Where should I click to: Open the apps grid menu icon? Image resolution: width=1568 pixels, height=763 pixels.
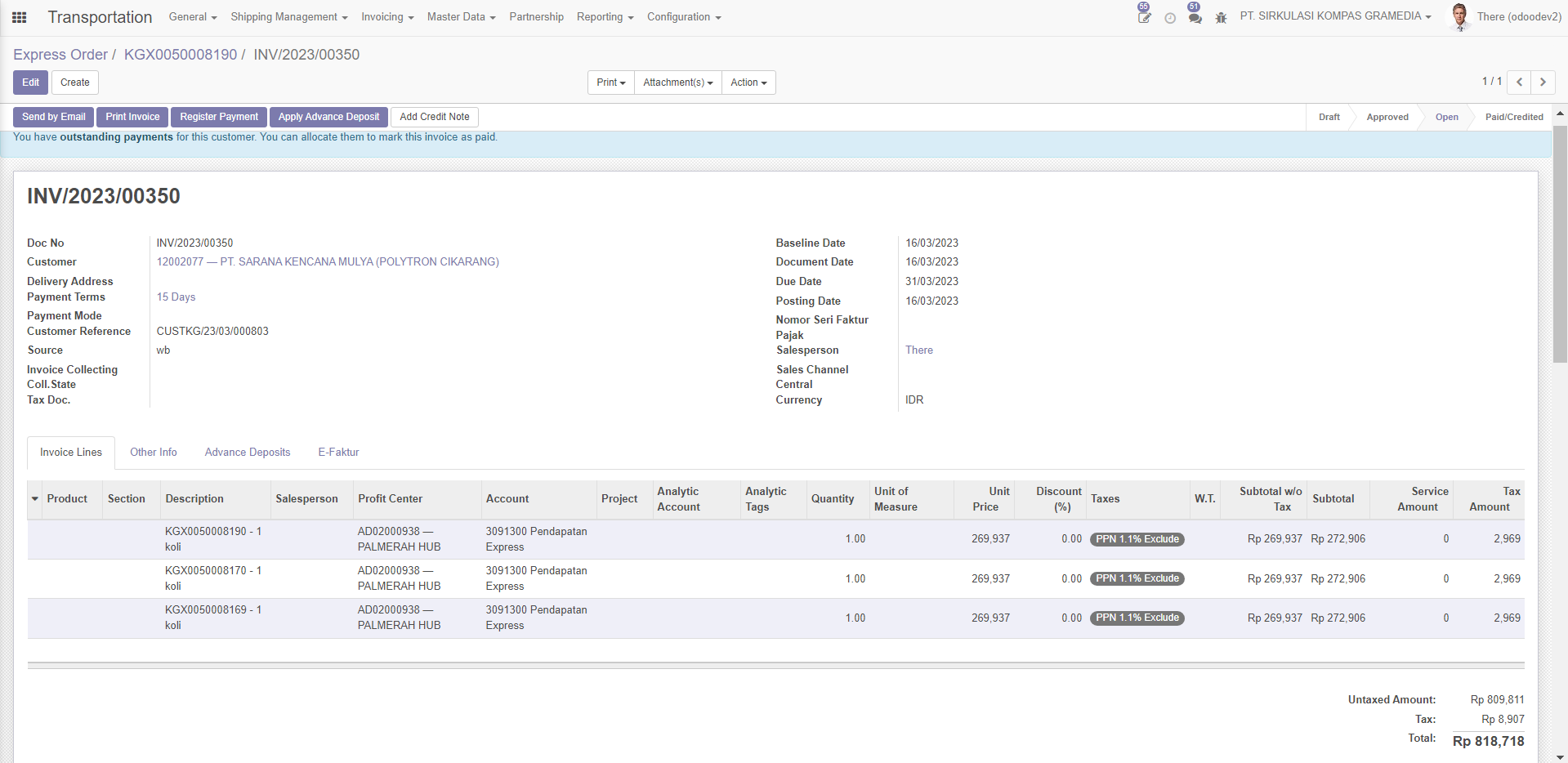[x=20, y=17]
